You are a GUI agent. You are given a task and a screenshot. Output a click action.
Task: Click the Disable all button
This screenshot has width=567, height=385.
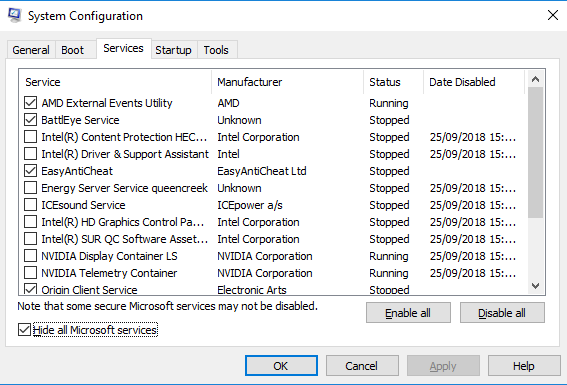tap(502, 313)
